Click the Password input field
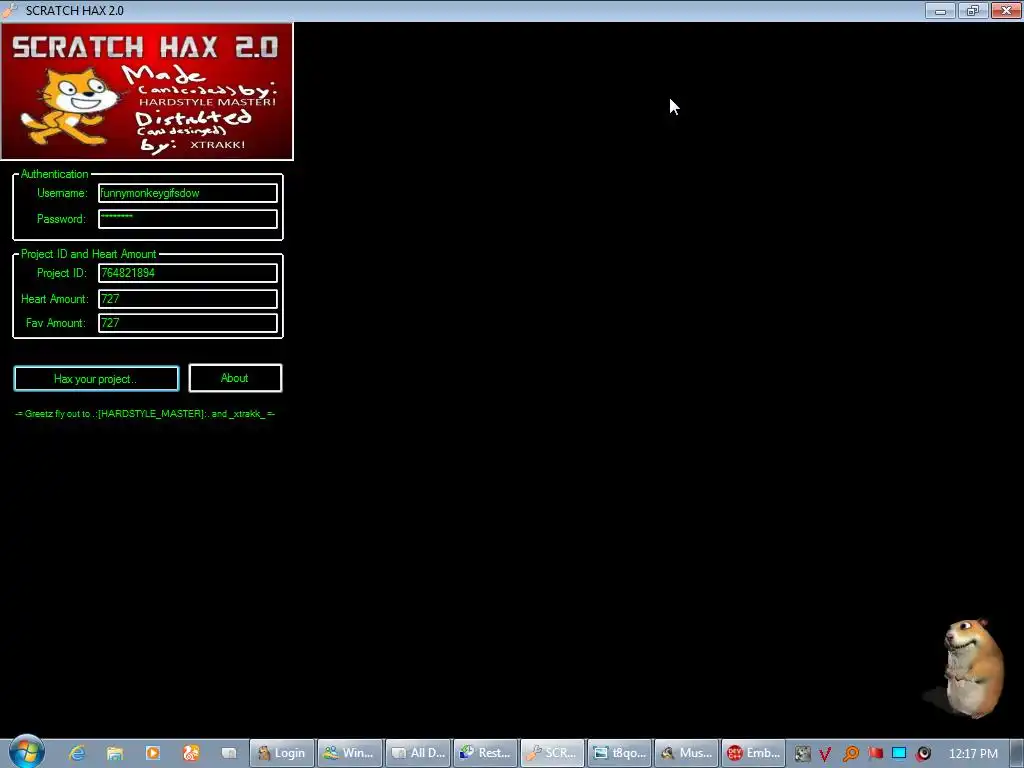The height and width of the screenshot is (768, 1024). pos(187,219)
